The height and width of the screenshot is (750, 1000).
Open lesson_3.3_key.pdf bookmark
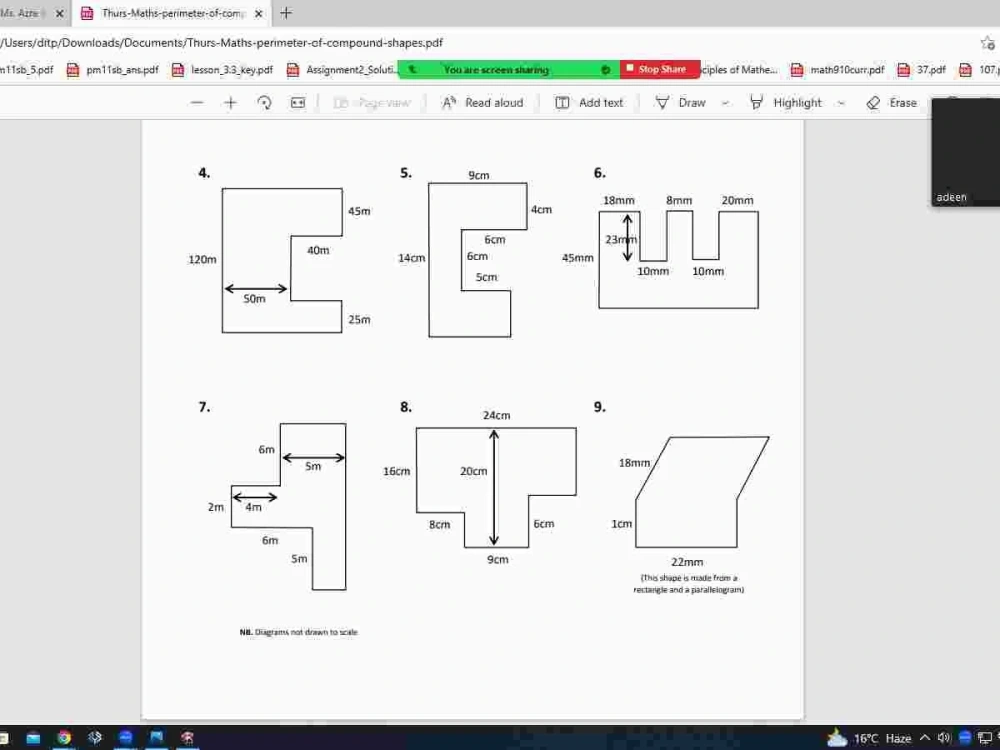(223, 70)
